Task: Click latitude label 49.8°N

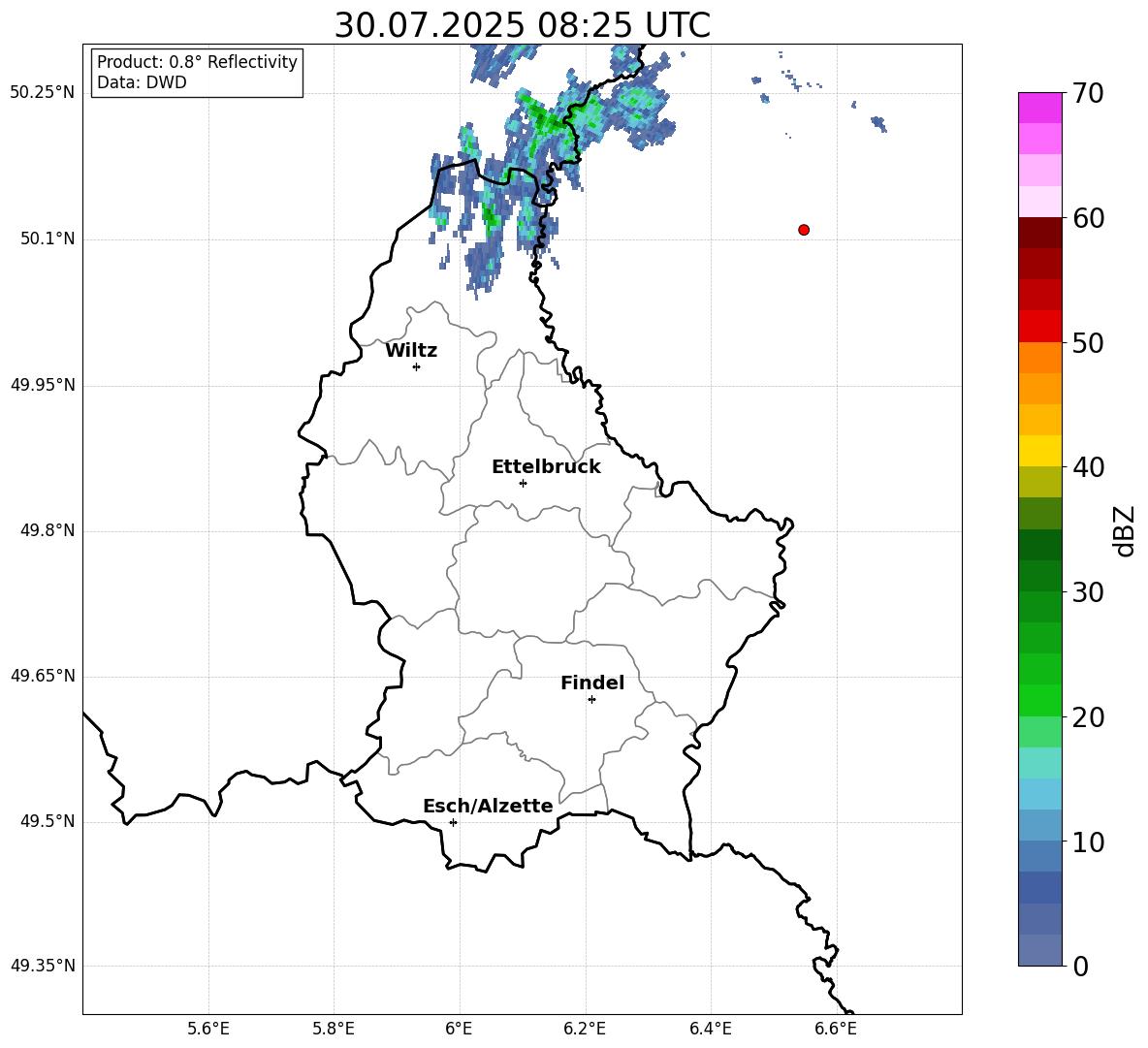Action: click(48, 530)
